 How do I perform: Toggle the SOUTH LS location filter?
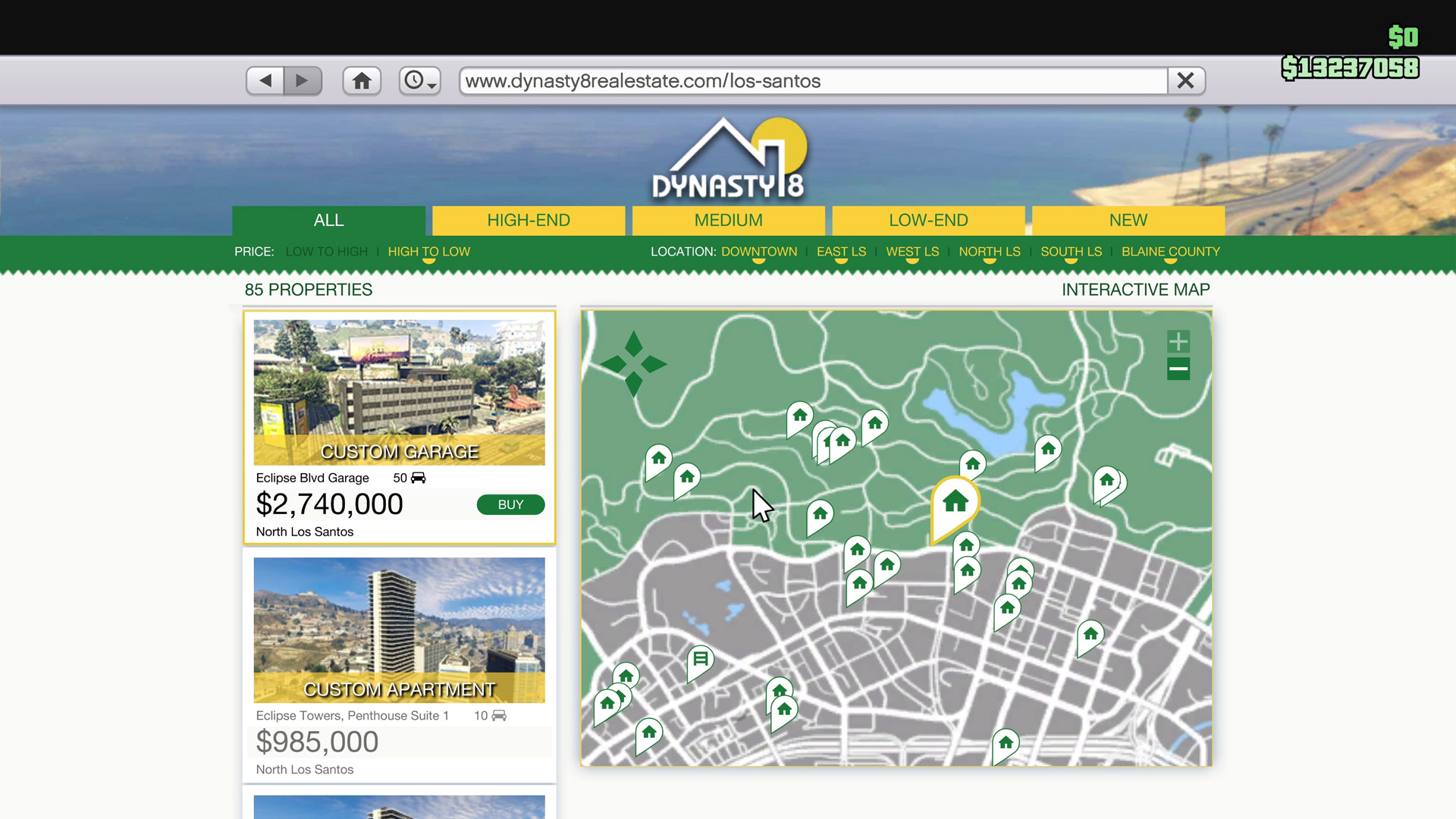(x=1071, y=252)
